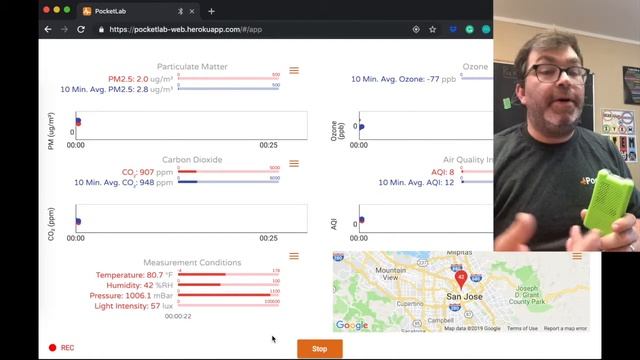
Task: Click the 10 Min. Avg. Ozone: -77 reading
Action: (x=403, y=79)
